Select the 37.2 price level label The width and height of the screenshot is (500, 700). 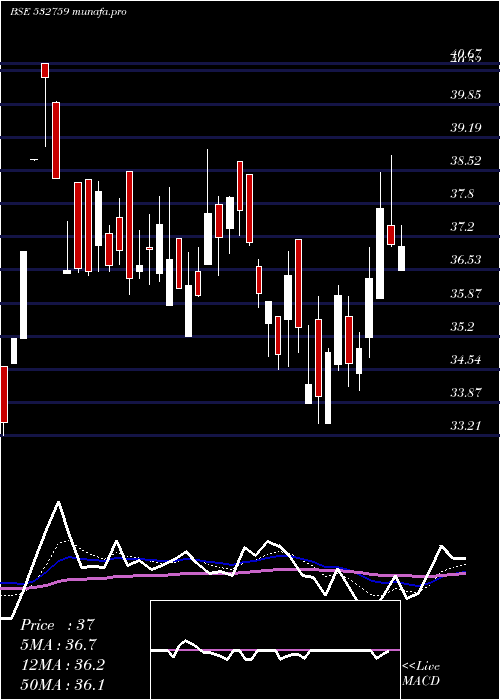[462, 227]
